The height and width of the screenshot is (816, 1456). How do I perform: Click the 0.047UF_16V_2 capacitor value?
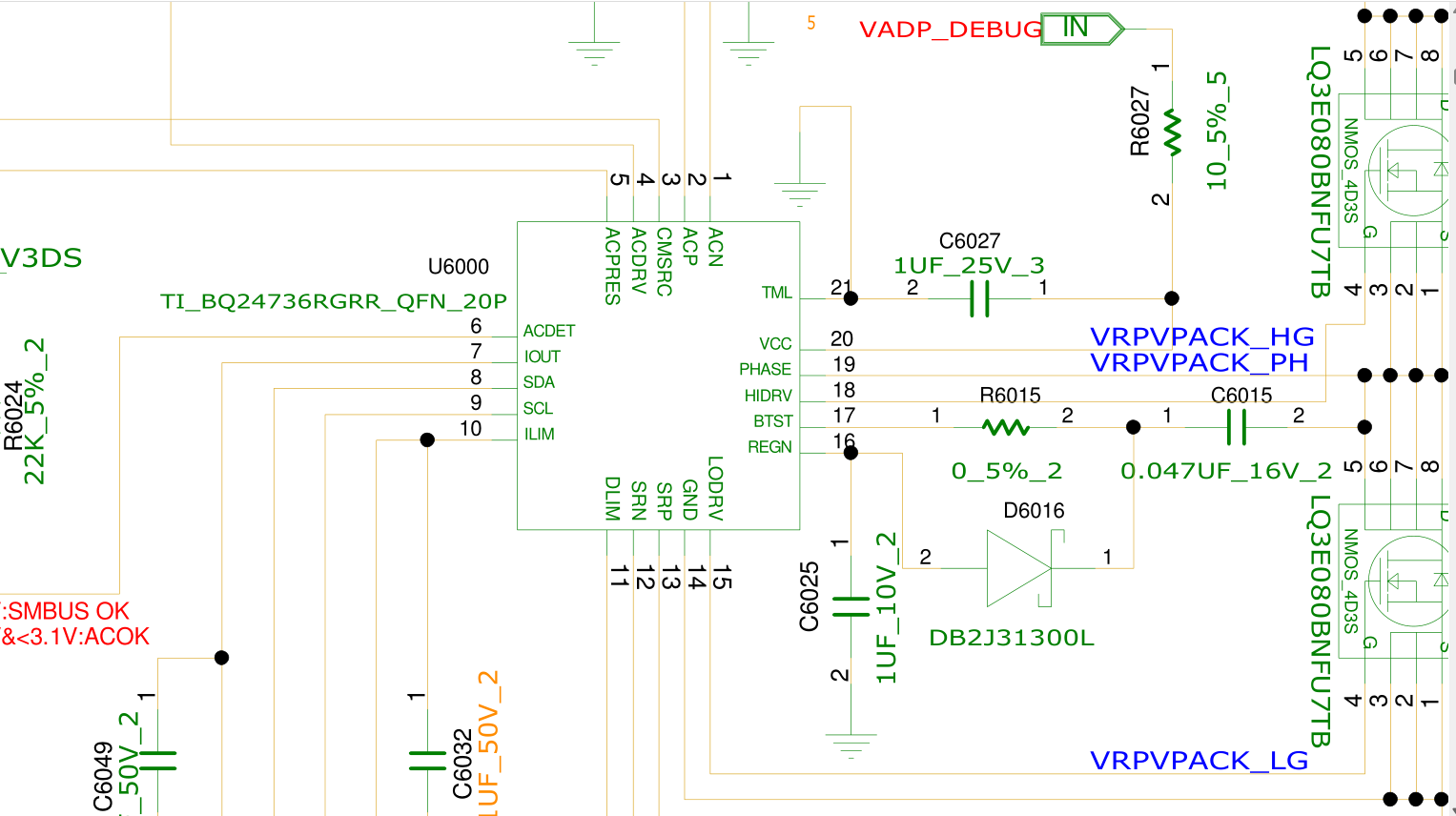1226,471
